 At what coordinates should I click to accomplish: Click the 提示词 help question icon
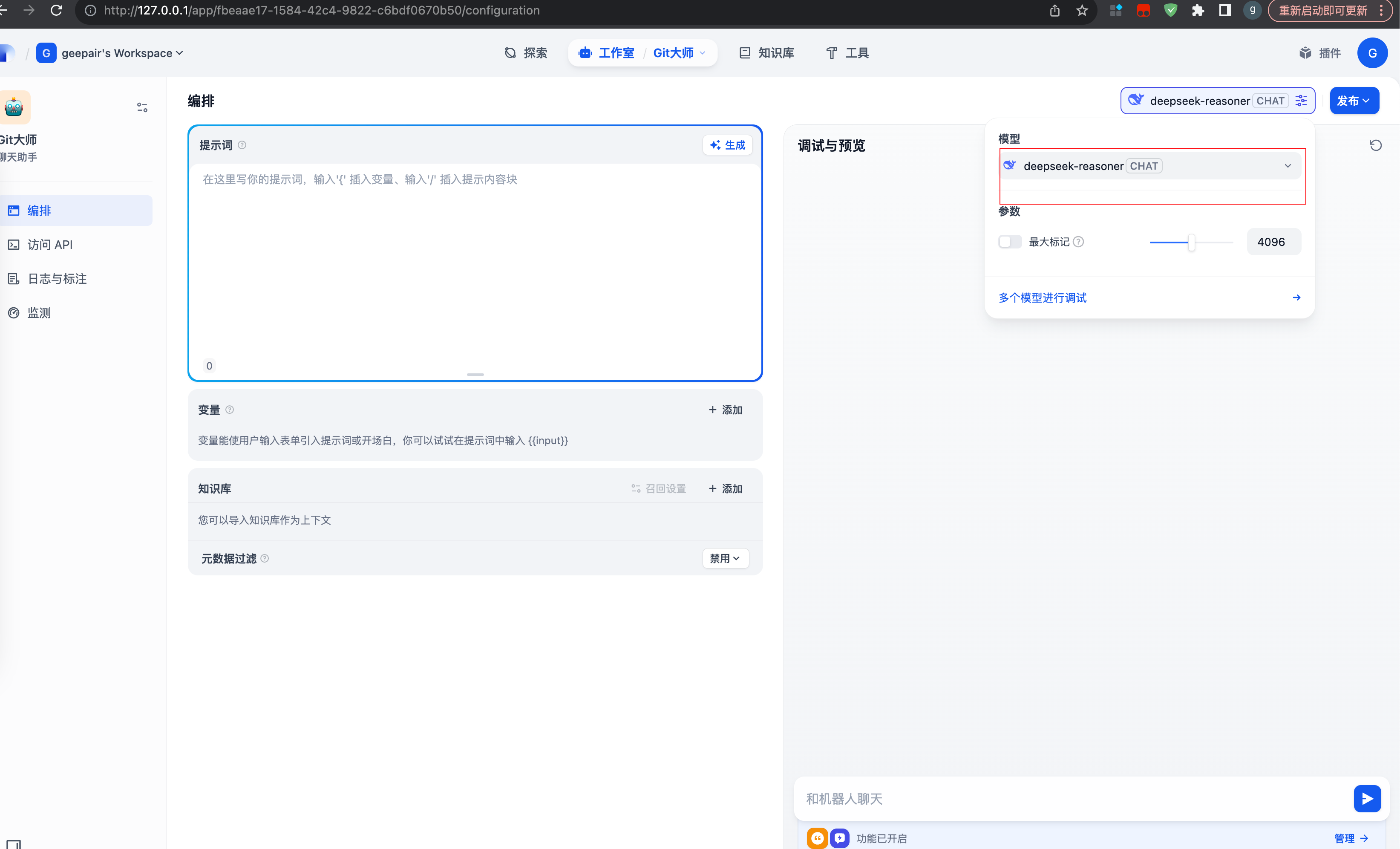tap(242, 145)
